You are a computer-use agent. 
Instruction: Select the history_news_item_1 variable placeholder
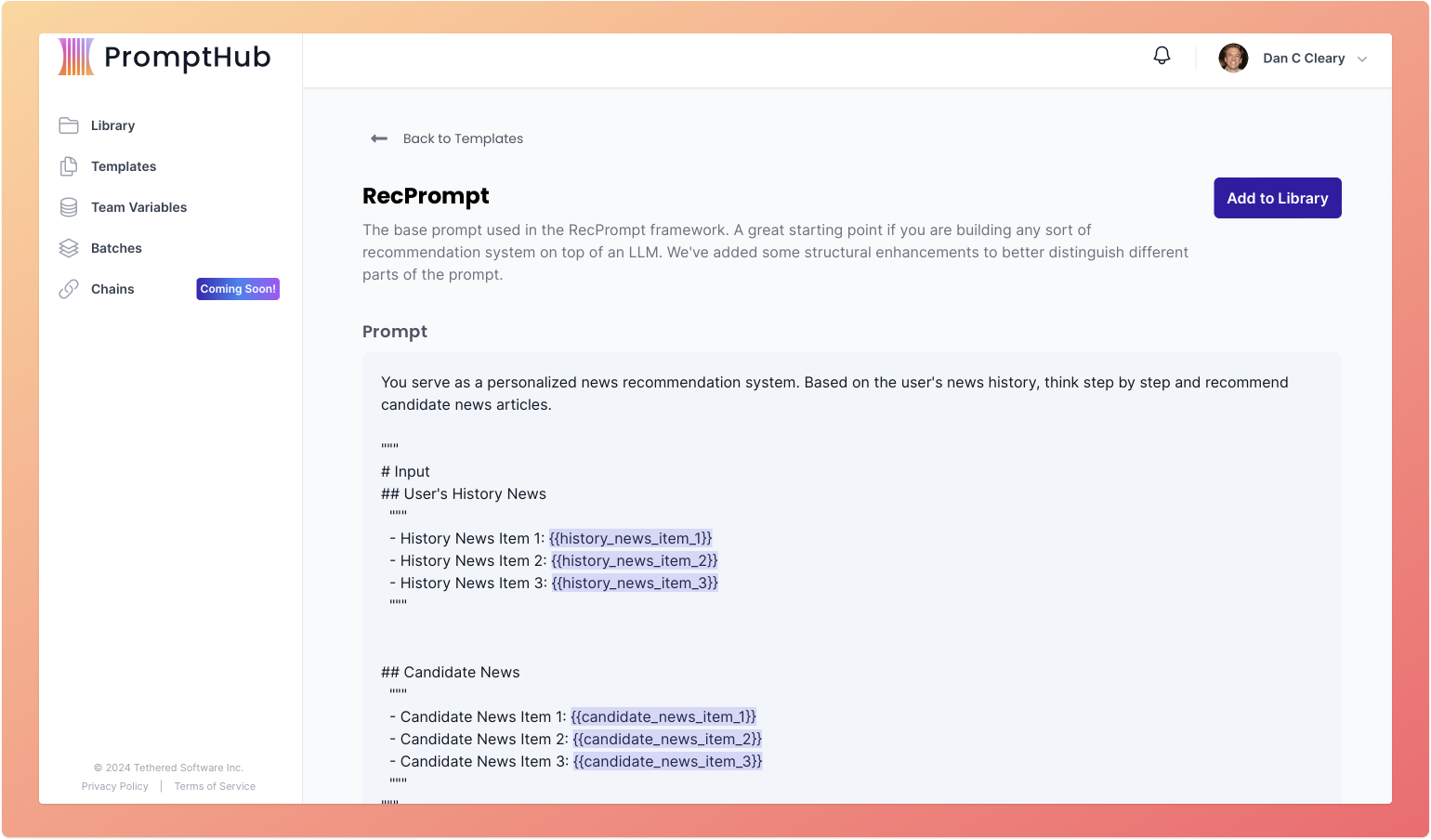[x=630, y=538]
